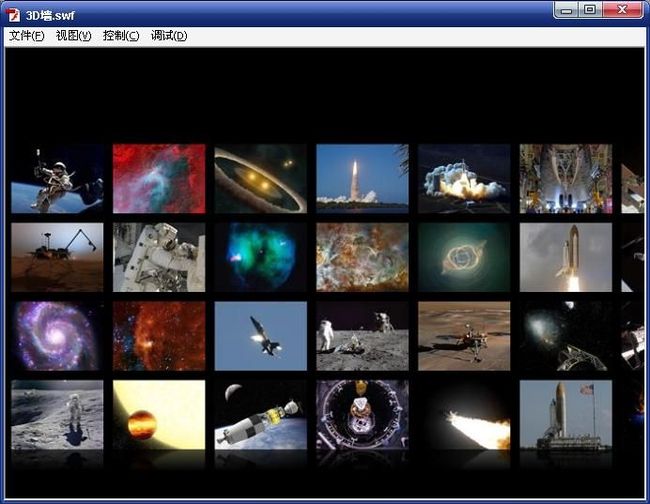This screenshot has height=504, width=650.
Task: Select the binary star dust disk thumbnail
Action: point(261,179)
